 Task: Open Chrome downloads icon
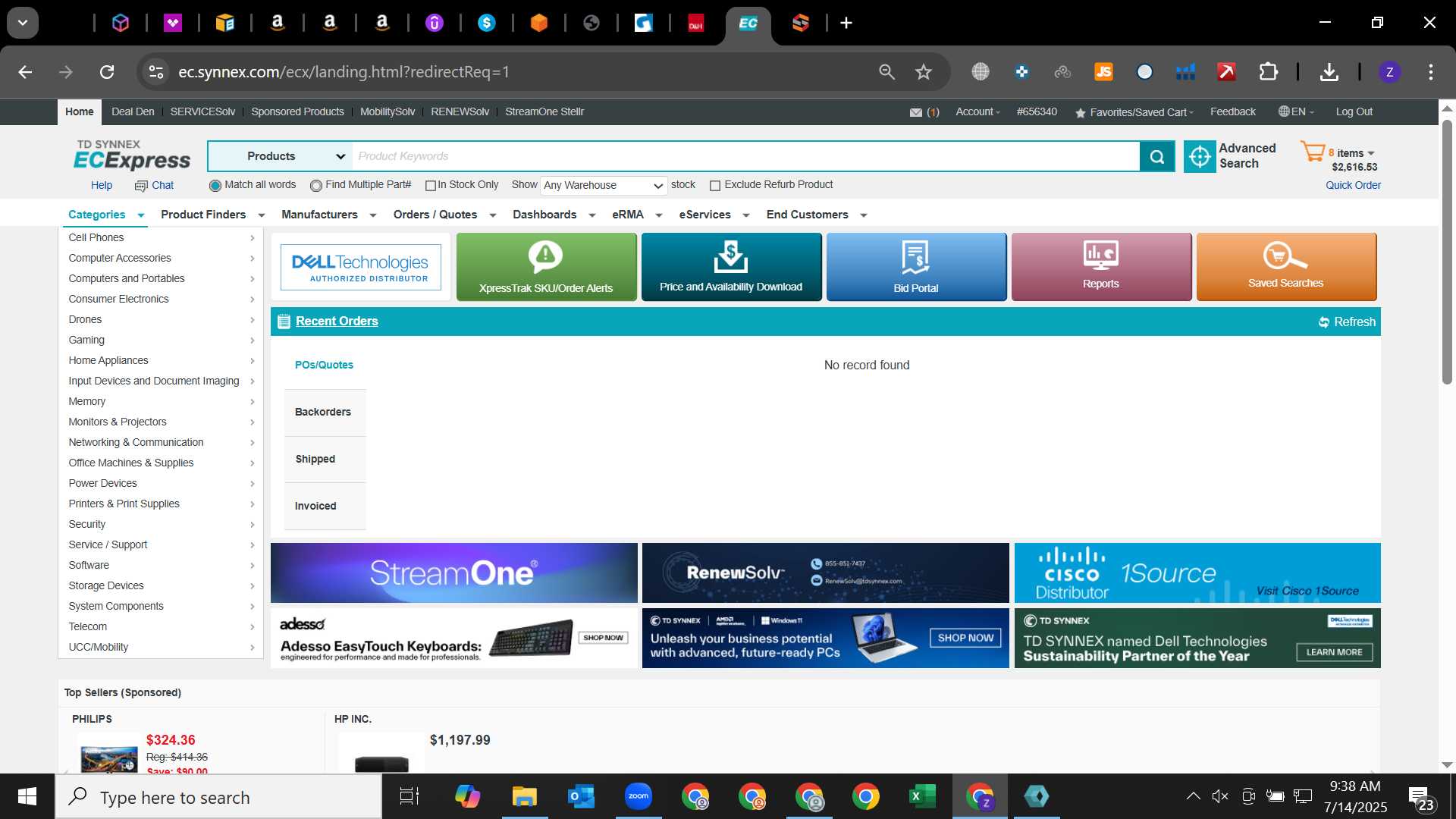coord(1329,72)
